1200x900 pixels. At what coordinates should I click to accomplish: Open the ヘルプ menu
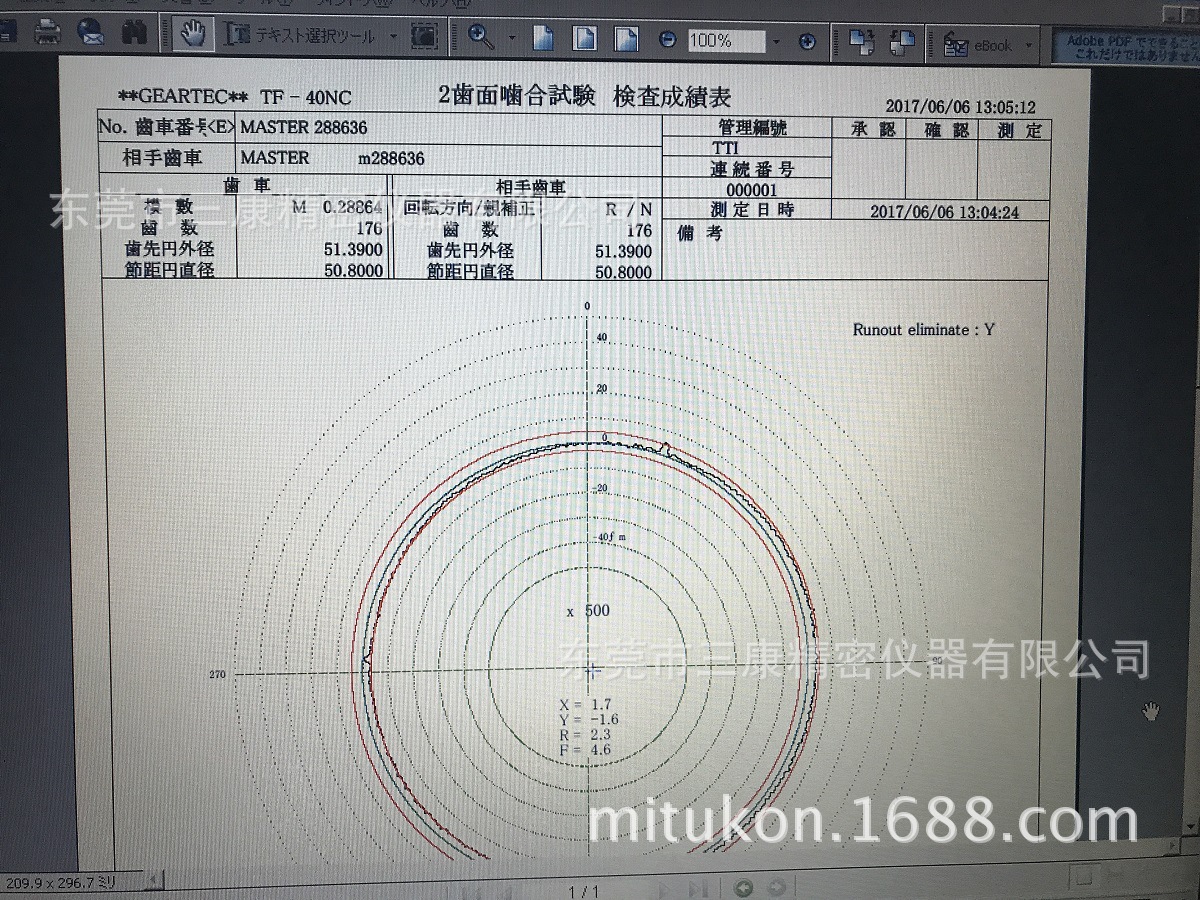click(x=422, y=5)
